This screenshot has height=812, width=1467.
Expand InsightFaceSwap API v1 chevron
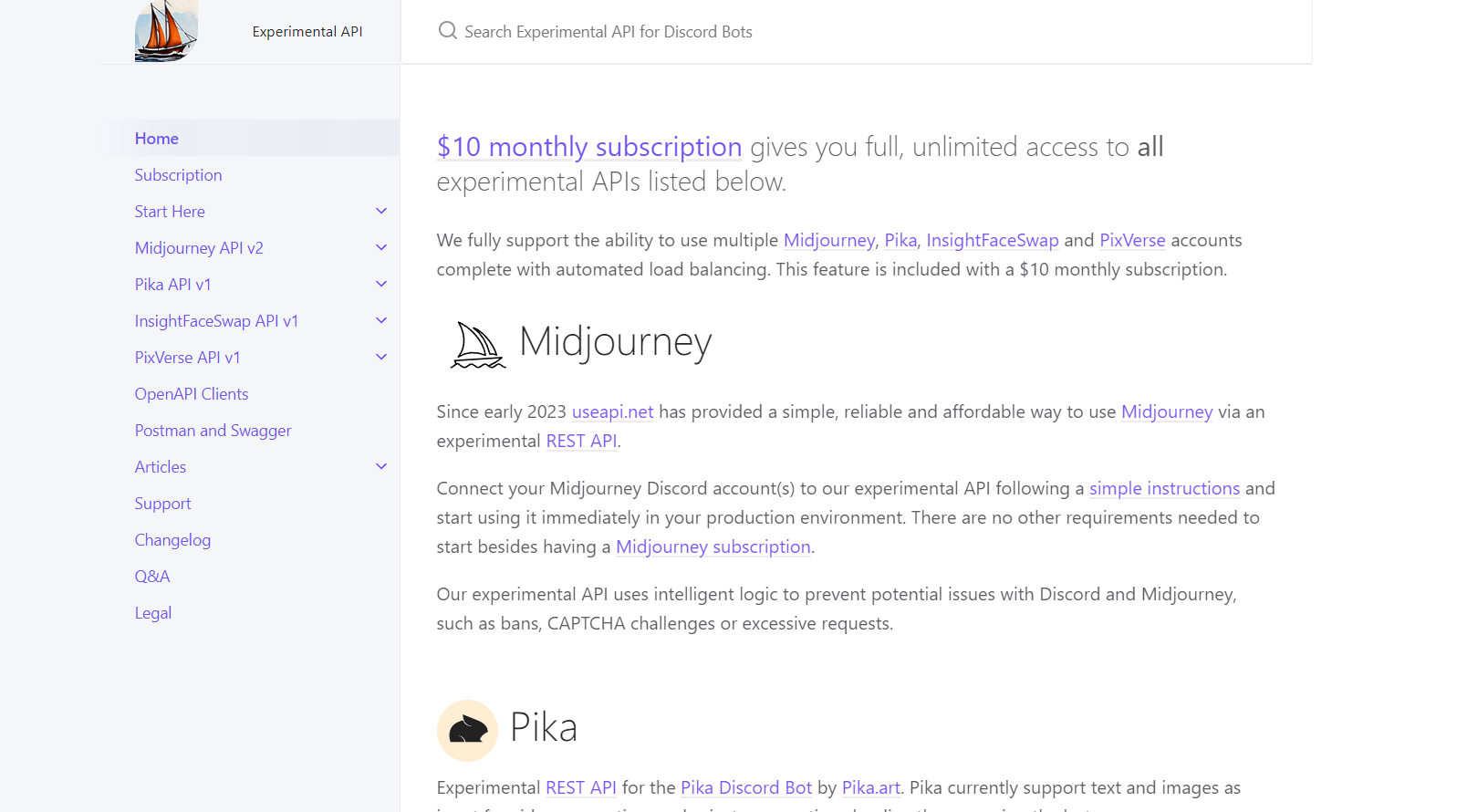(381, 320)
